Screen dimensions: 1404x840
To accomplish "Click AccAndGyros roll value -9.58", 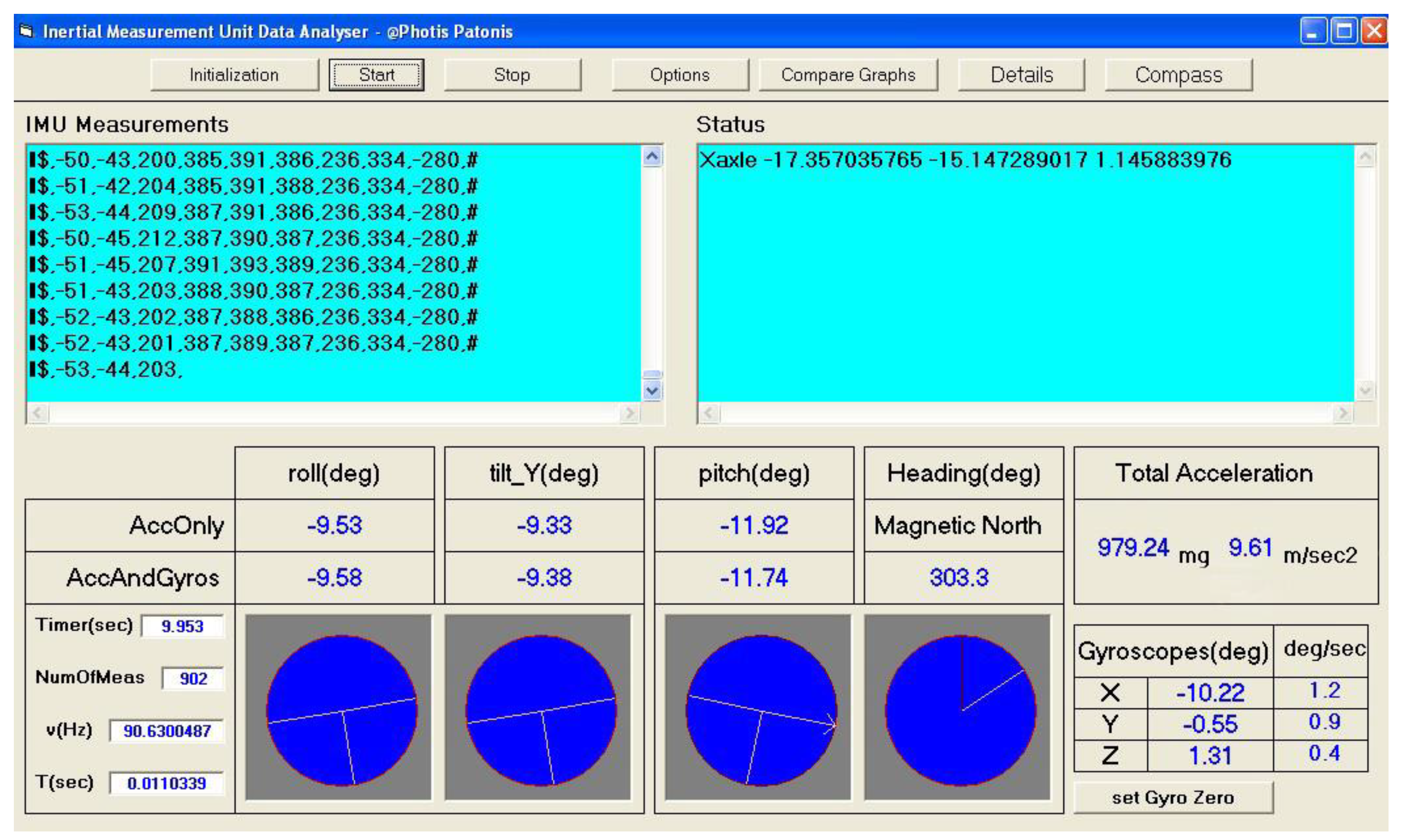I will 335,578.
